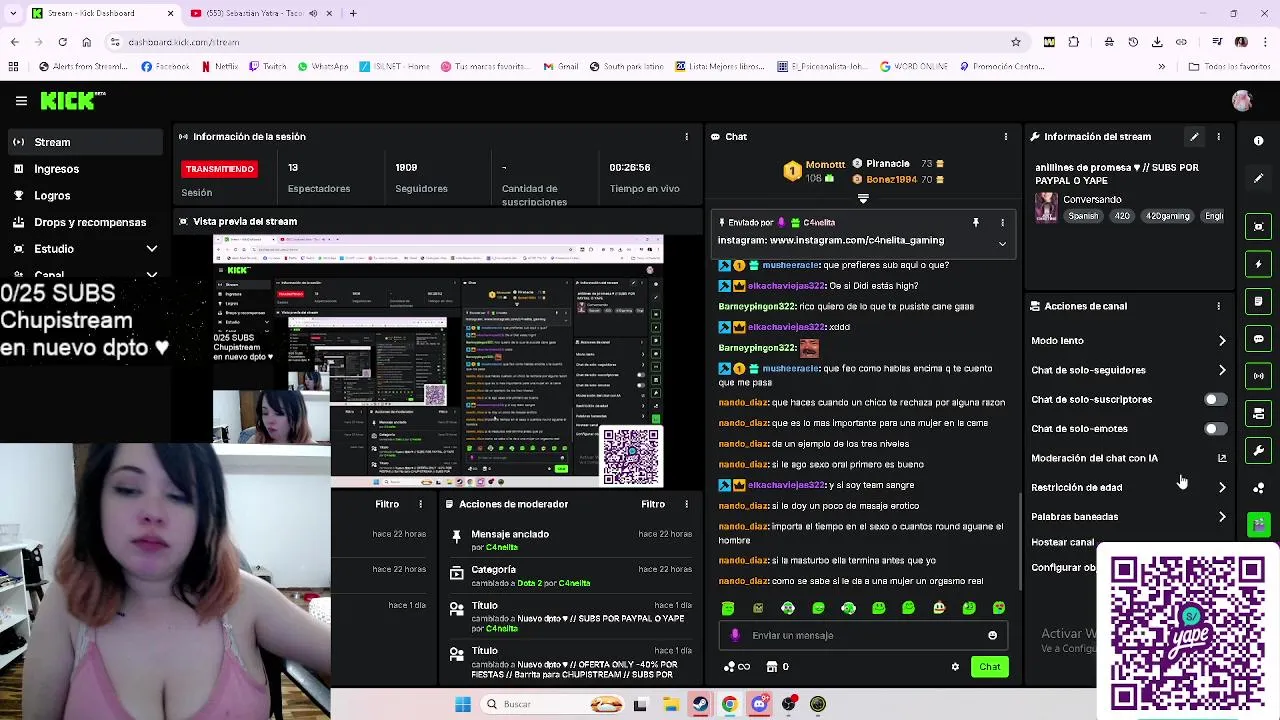The width and height of the screenshot is (1280, 720).
Task: Click the lightning bolt sidebar icon
Action: tap(1259, 264)
